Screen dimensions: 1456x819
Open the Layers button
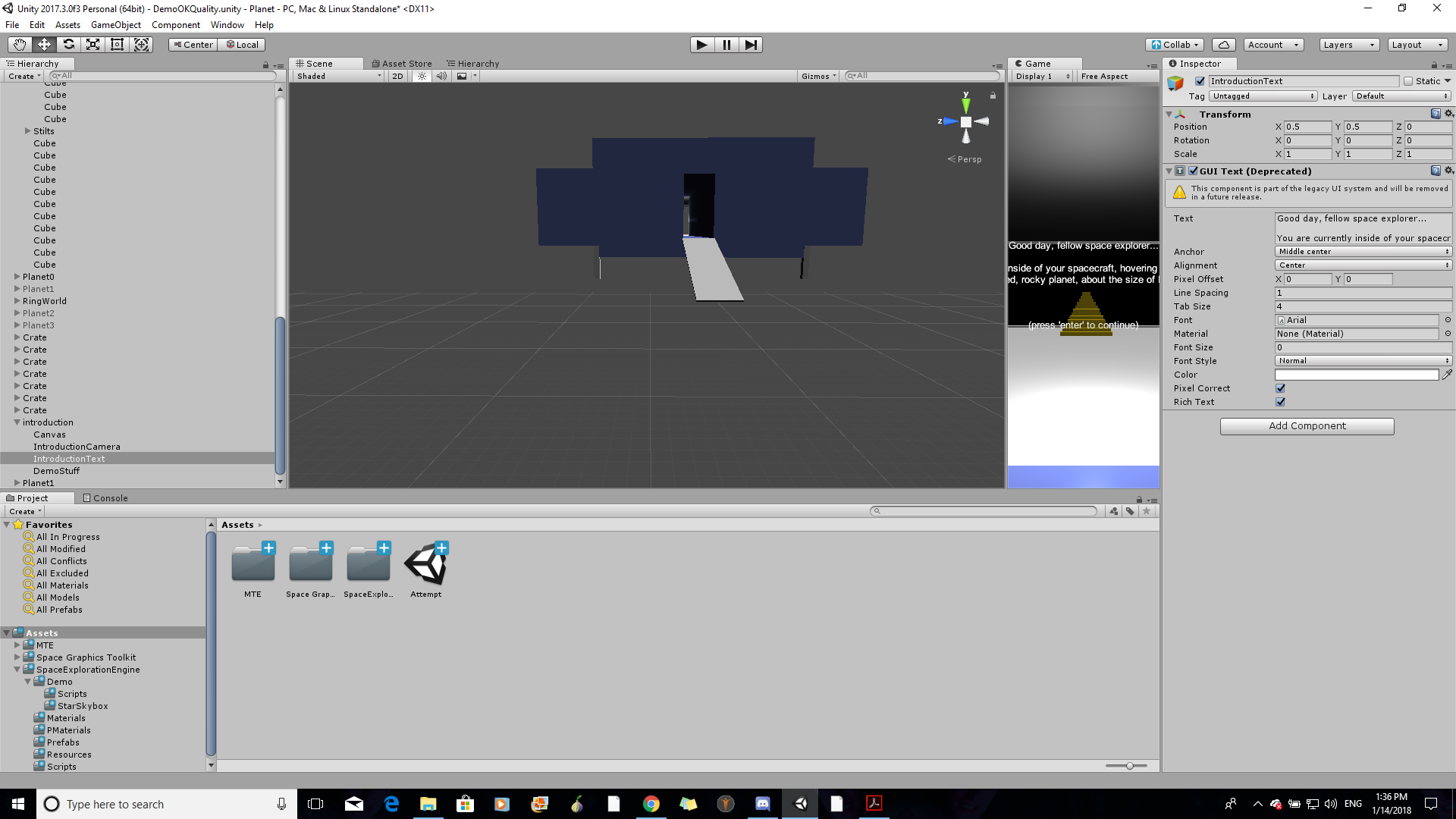[1348, 45]
